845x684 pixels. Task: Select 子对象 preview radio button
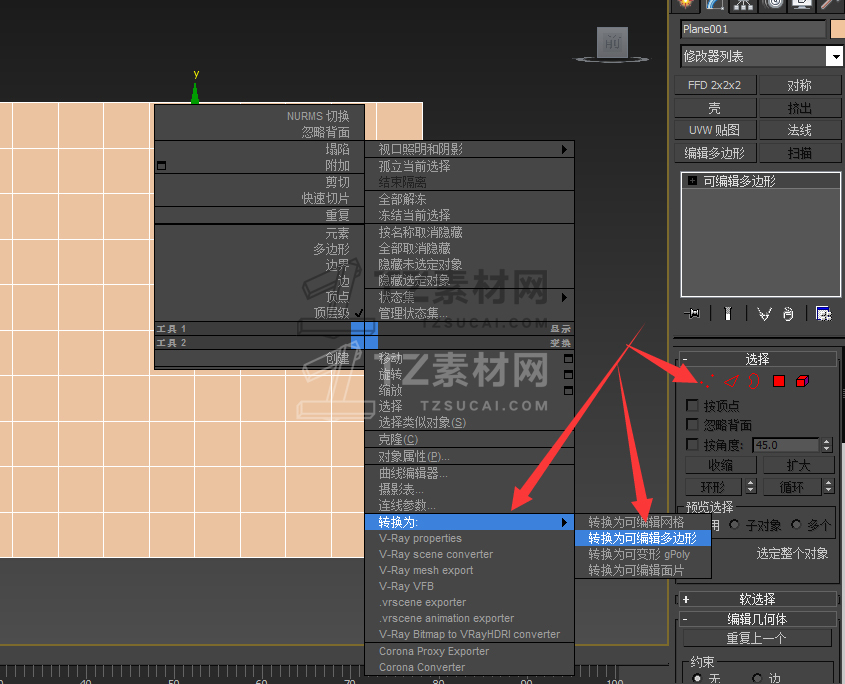coord(734,524)
